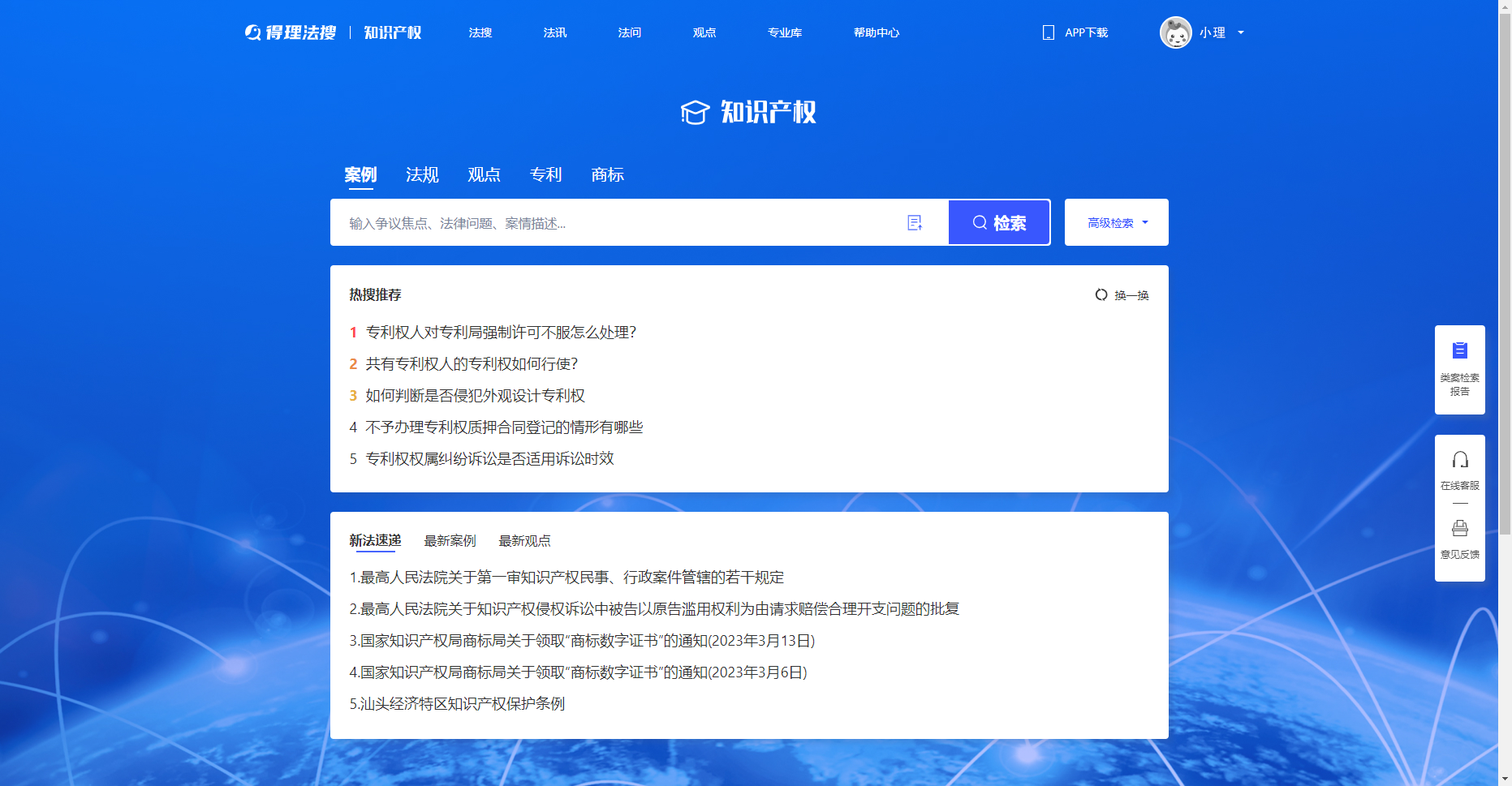This screenshot has width=1512, height=786.
Task: Click the APP下载 phone icon
Action: click(x=1049, y=32)
